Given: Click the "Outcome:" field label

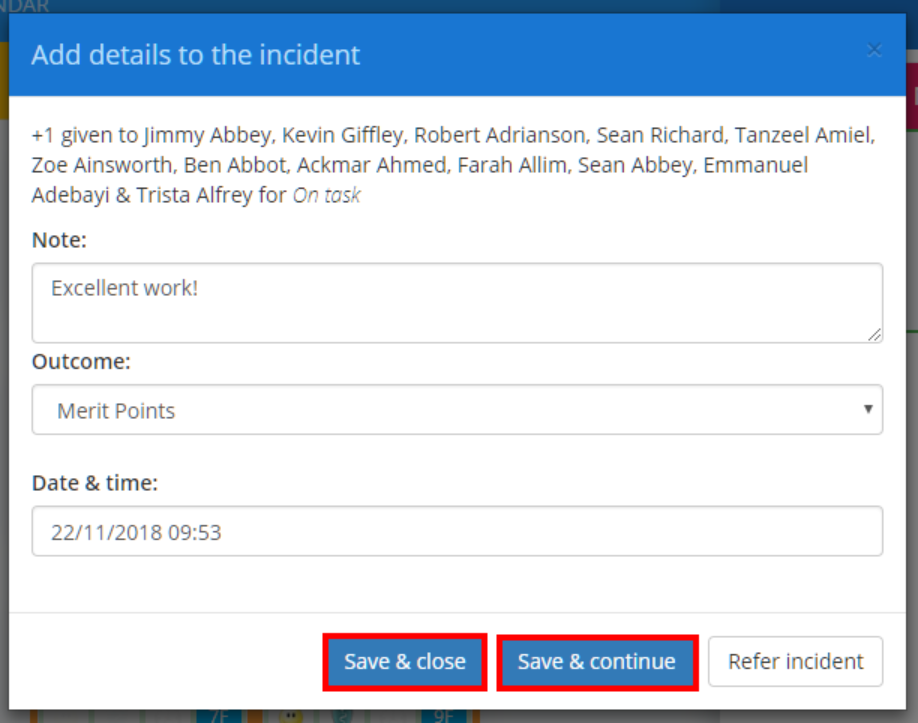Looking at the screenshot, I should pyautogui.click(x=81, y=361).
